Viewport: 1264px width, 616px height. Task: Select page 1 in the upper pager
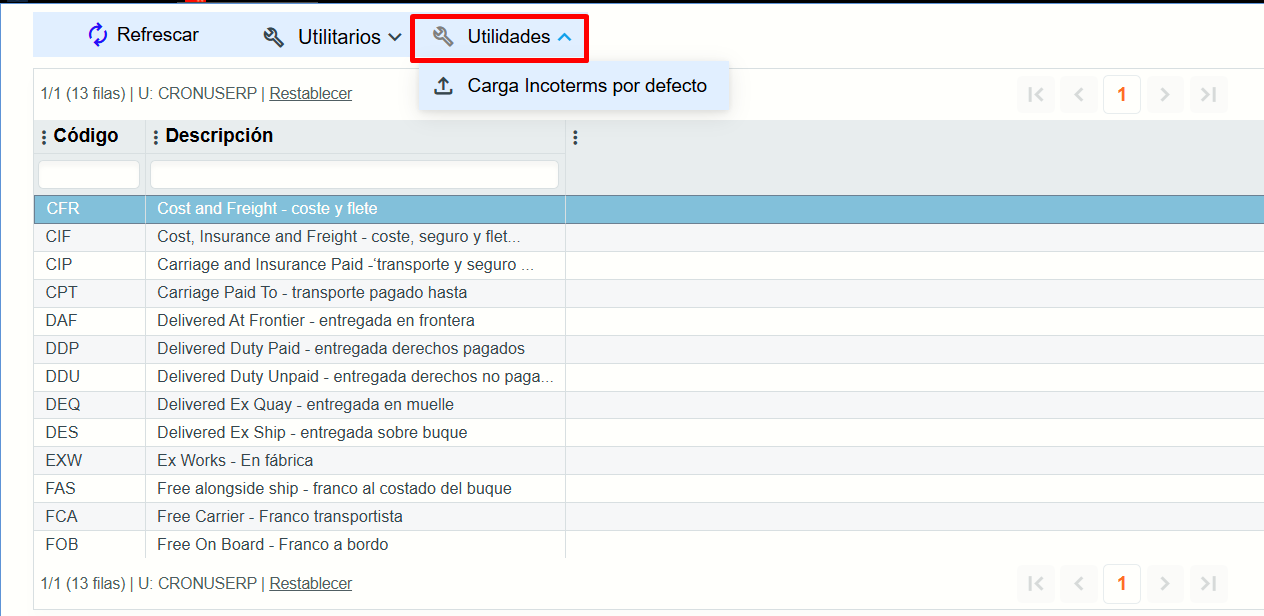pos(1122,95)
